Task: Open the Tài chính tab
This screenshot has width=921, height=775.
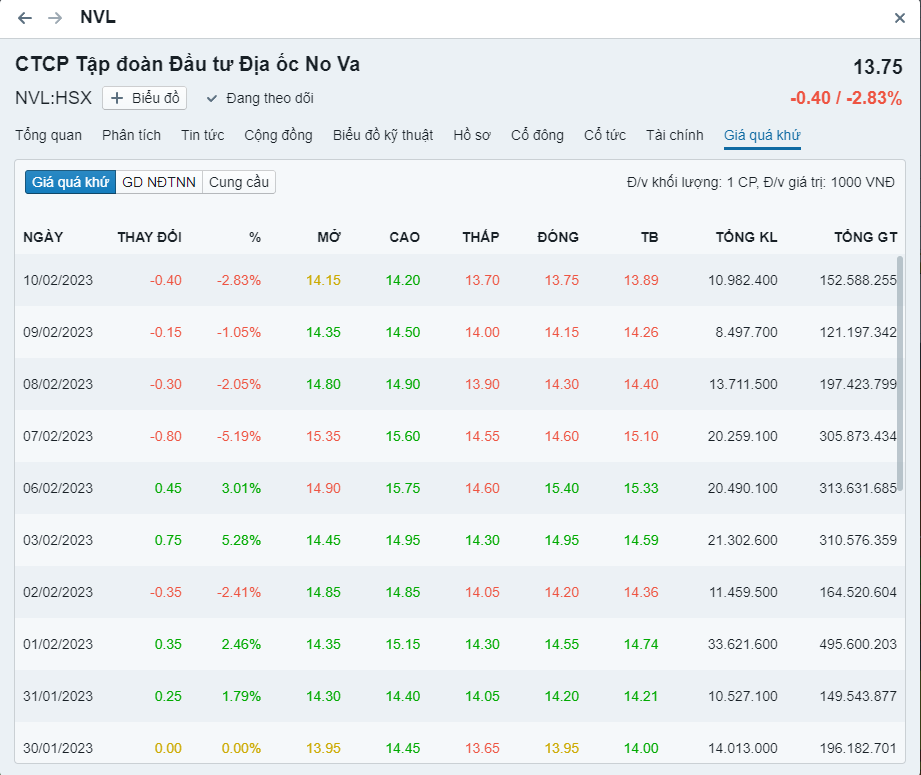Action: click(x=675, y=135)
